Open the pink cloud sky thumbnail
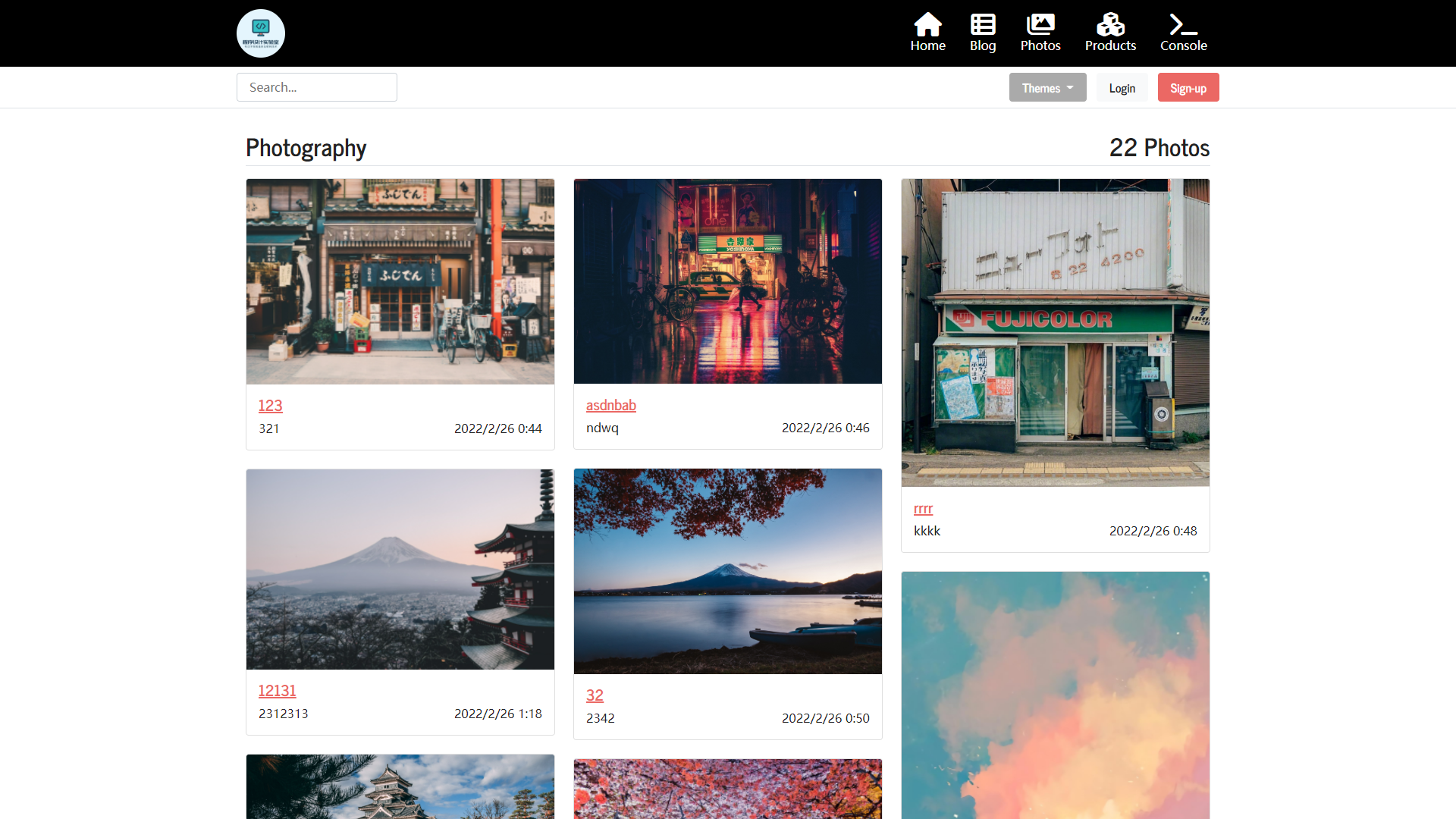1456x819 pixels. [x=1055, y=695]
